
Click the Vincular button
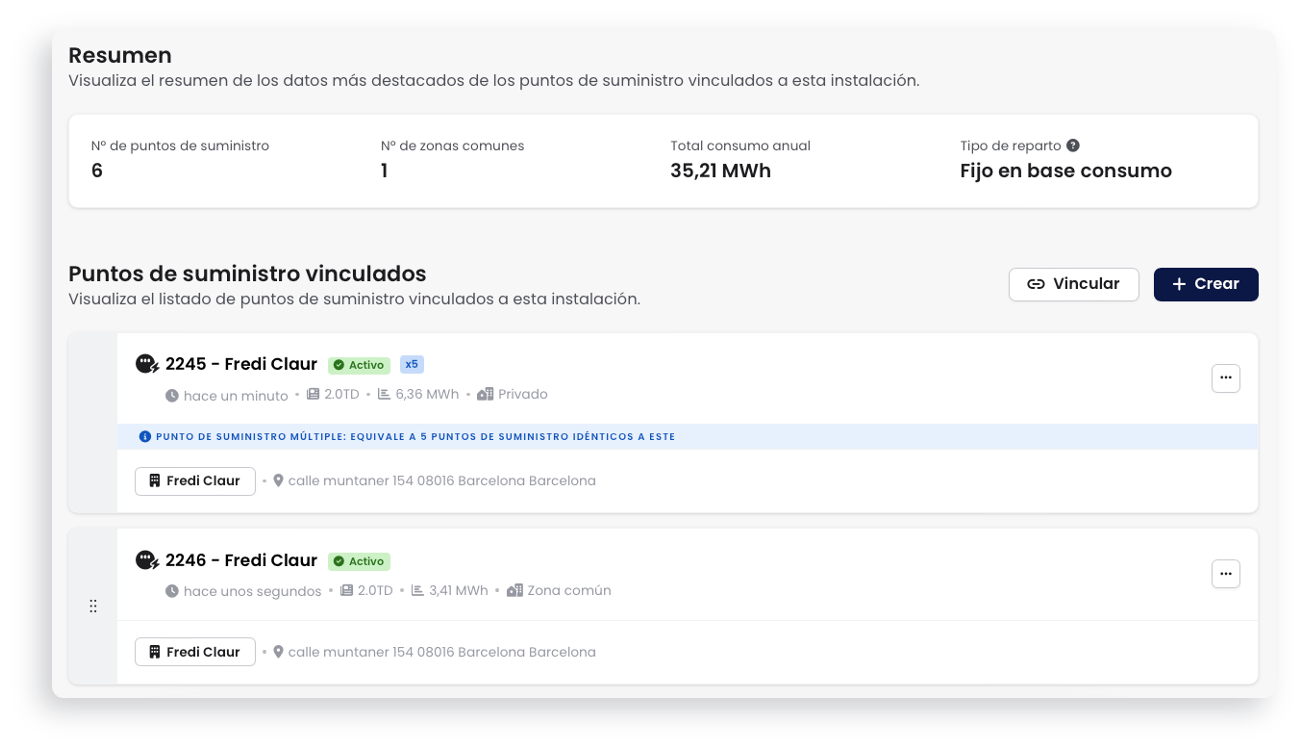pos(1073,284)
